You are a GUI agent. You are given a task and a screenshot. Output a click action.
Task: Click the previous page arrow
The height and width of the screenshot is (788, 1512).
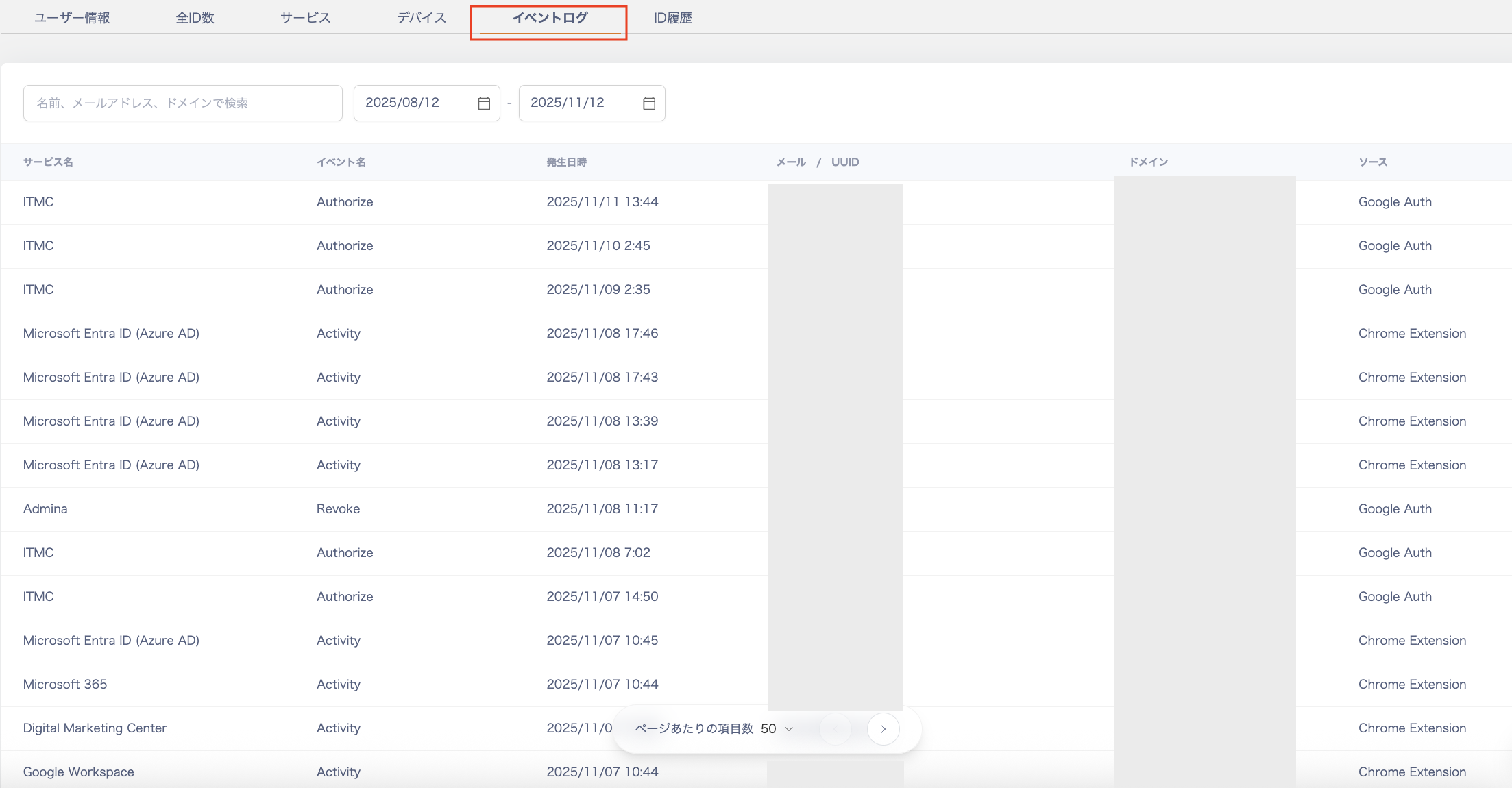point(836,729)
